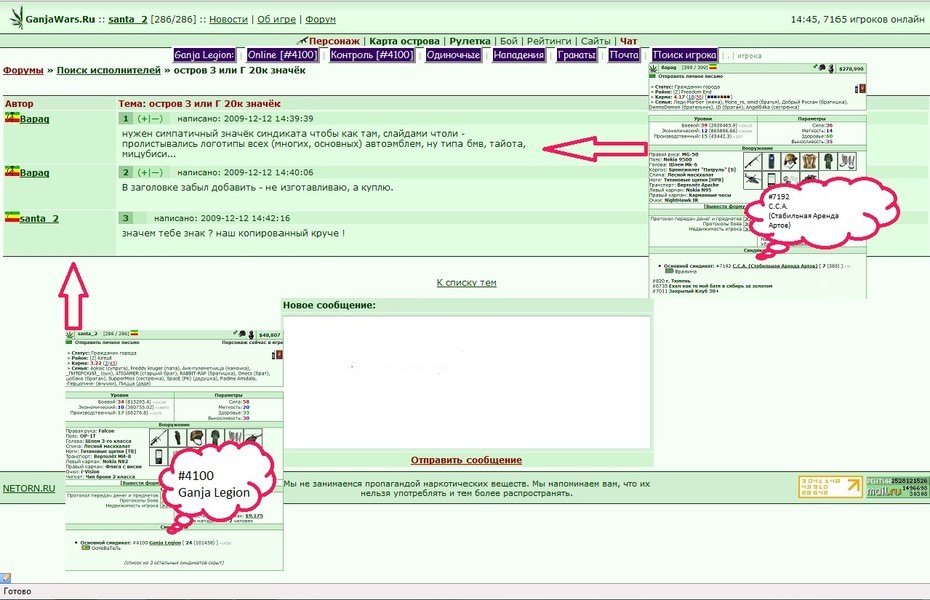The image size is (930, 600).
Task: Click the Nokia N82 phone icon in santa_2's profile
Action: (x=158, y=457)
